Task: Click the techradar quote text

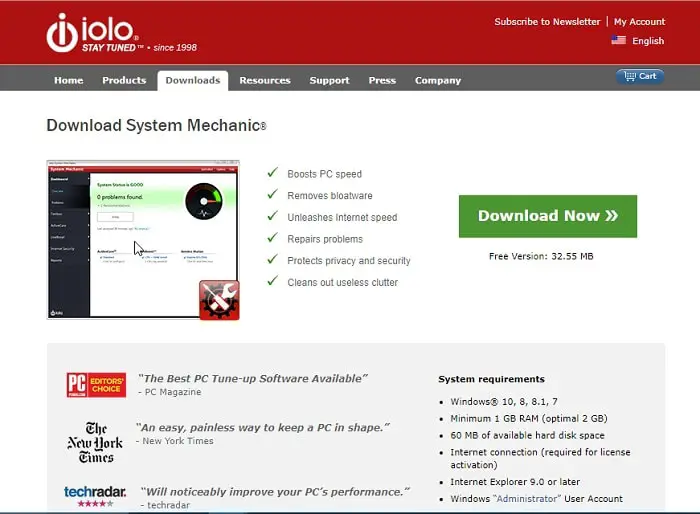Action: pos(275,492)
